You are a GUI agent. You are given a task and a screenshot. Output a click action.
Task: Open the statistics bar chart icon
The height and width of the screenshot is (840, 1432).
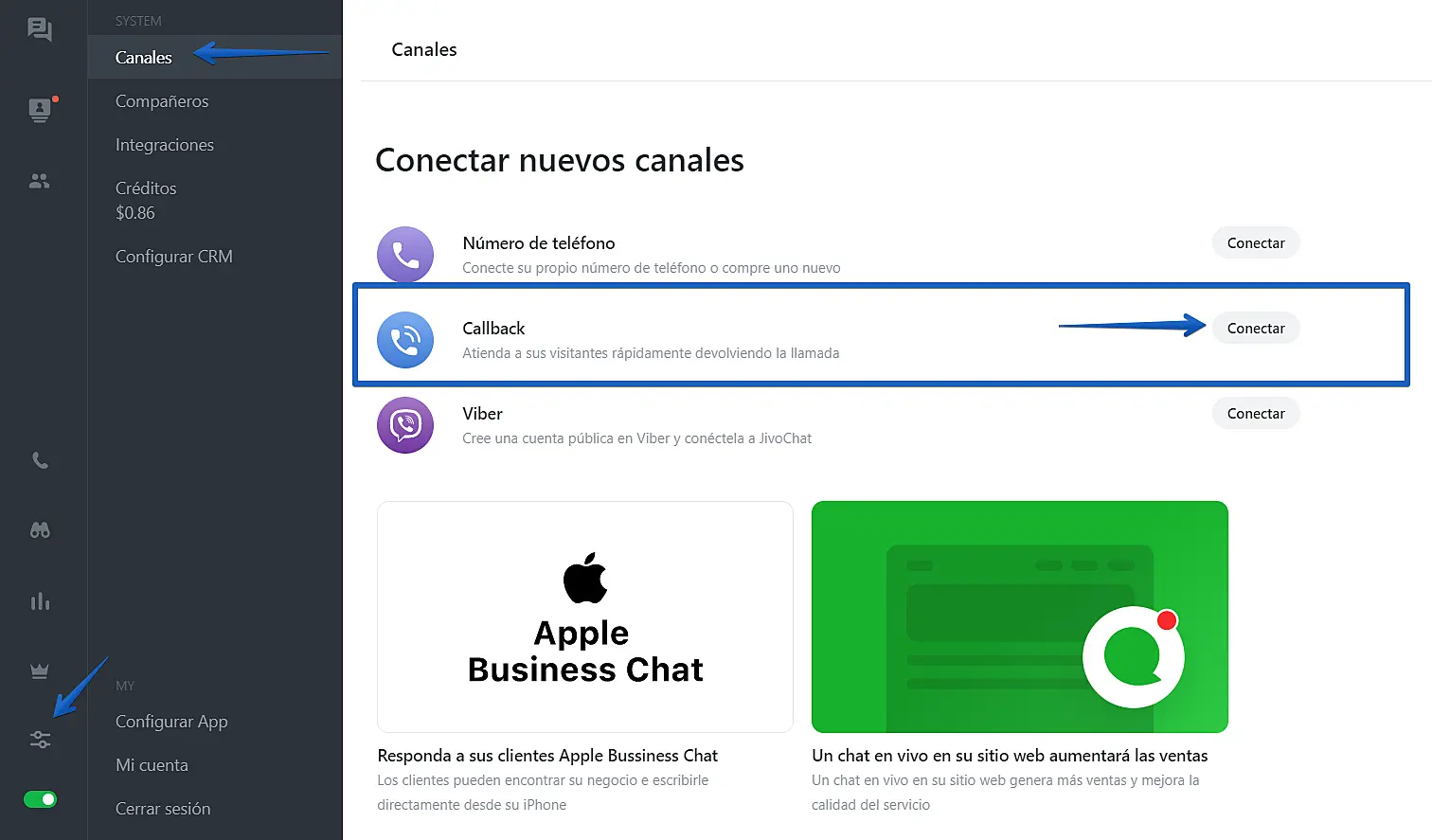(40, 601)
